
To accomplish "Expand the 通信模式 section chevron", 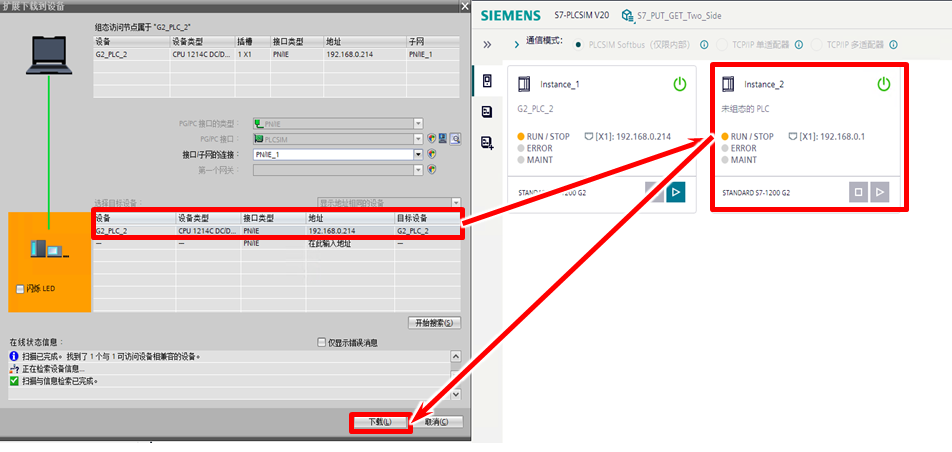I will pyautogui.click(x=516, y=44).
